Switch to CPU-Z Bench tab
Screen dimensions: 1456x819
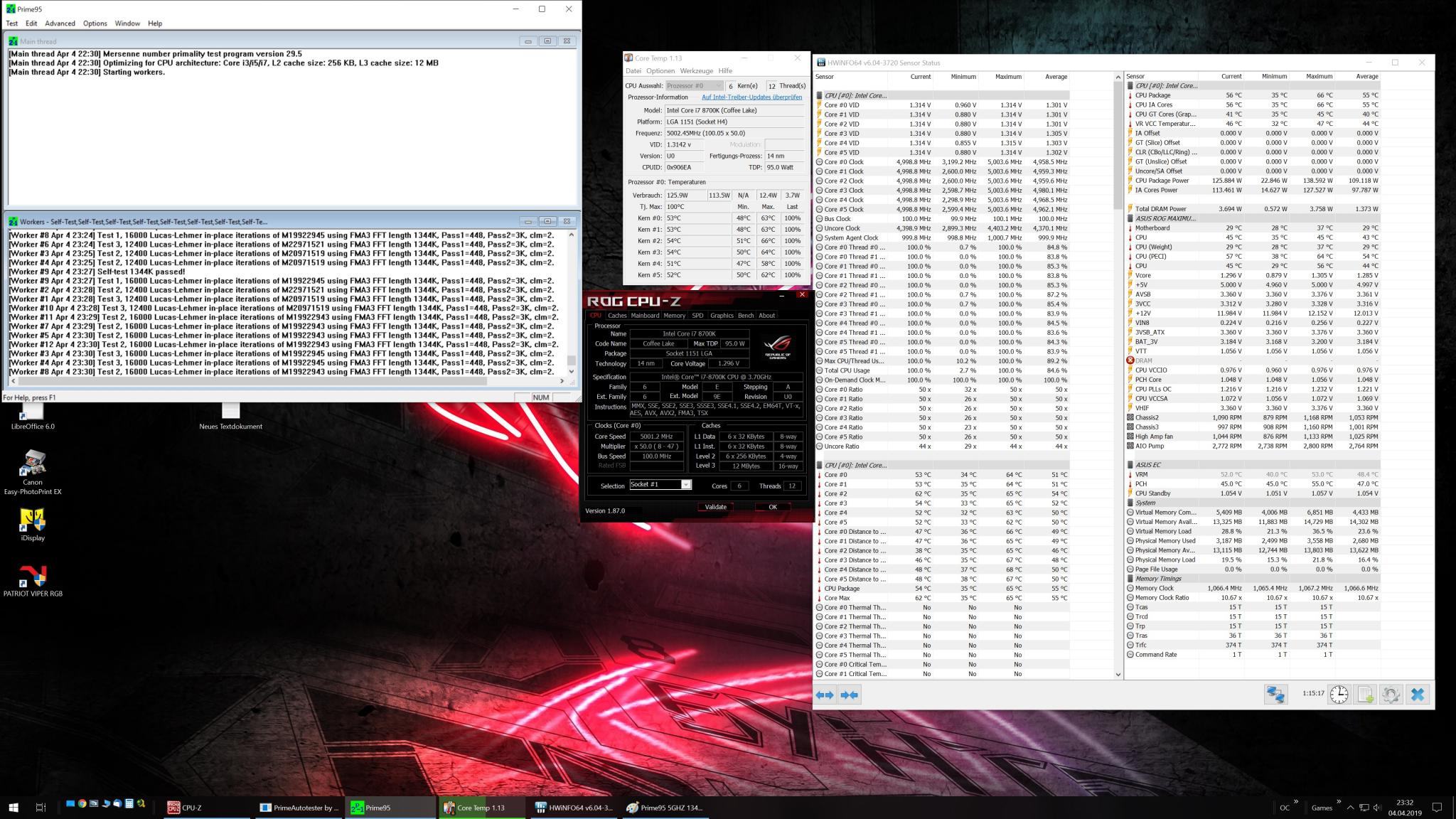tap(746, 316)
